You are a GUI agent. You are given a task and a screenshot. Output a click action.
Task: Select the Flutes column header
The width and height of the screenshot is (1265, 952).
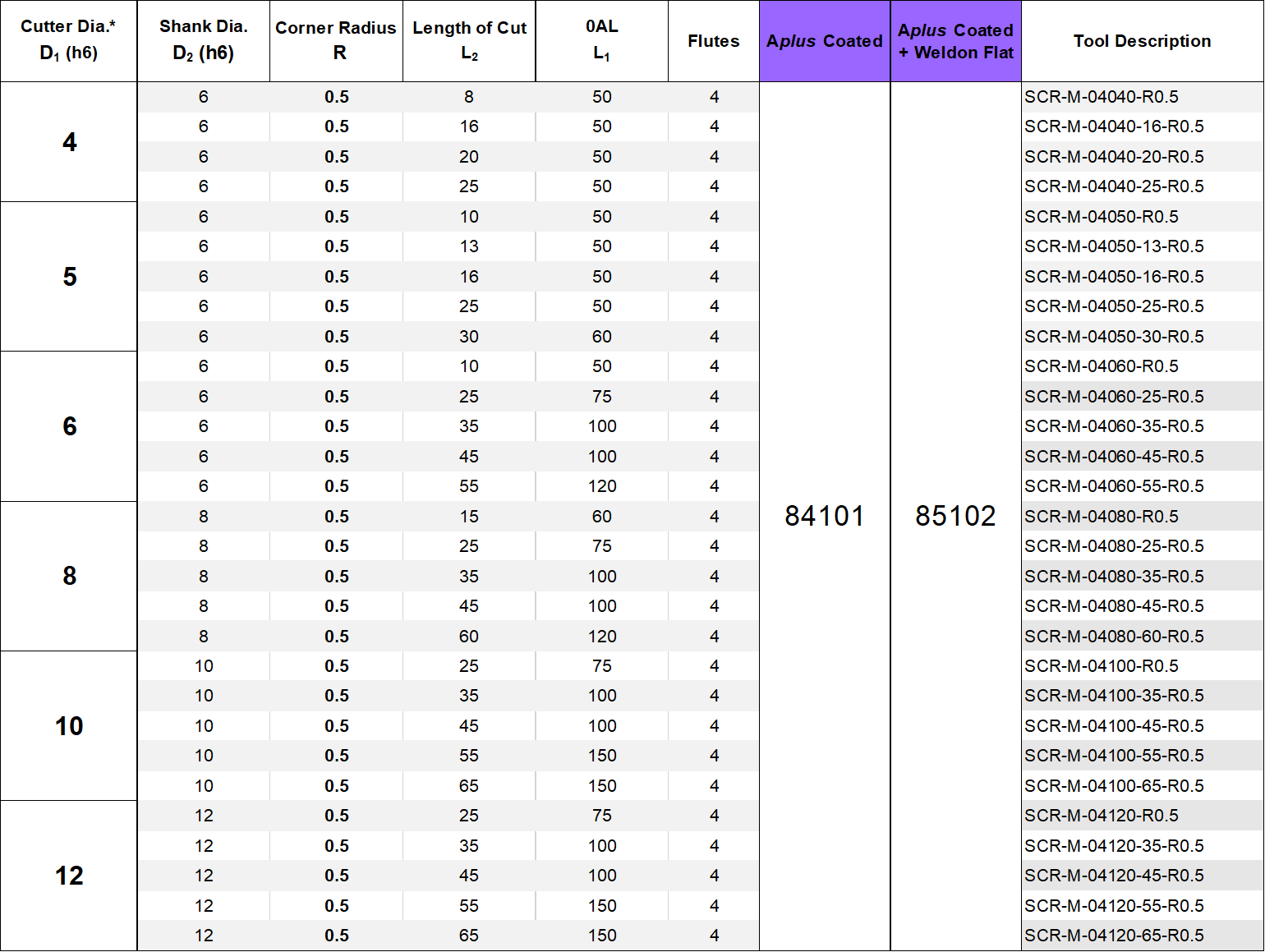[713, 41]
